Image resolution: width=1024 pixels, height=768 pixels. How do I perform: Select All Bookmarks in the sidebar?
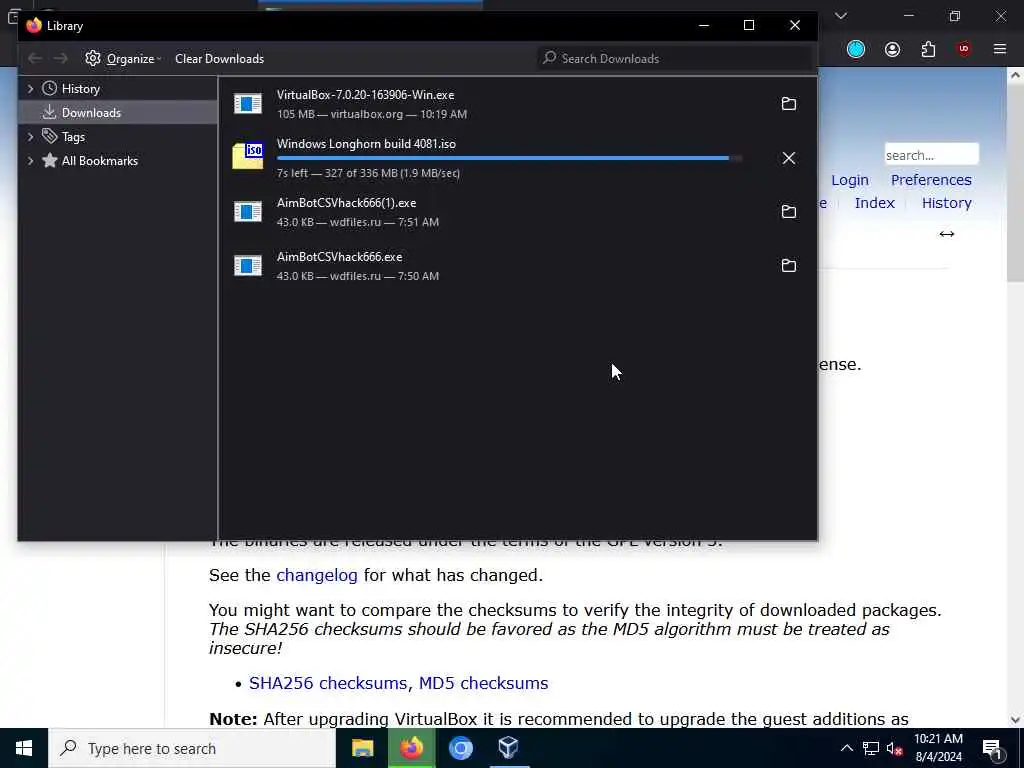tap(99, 161)
